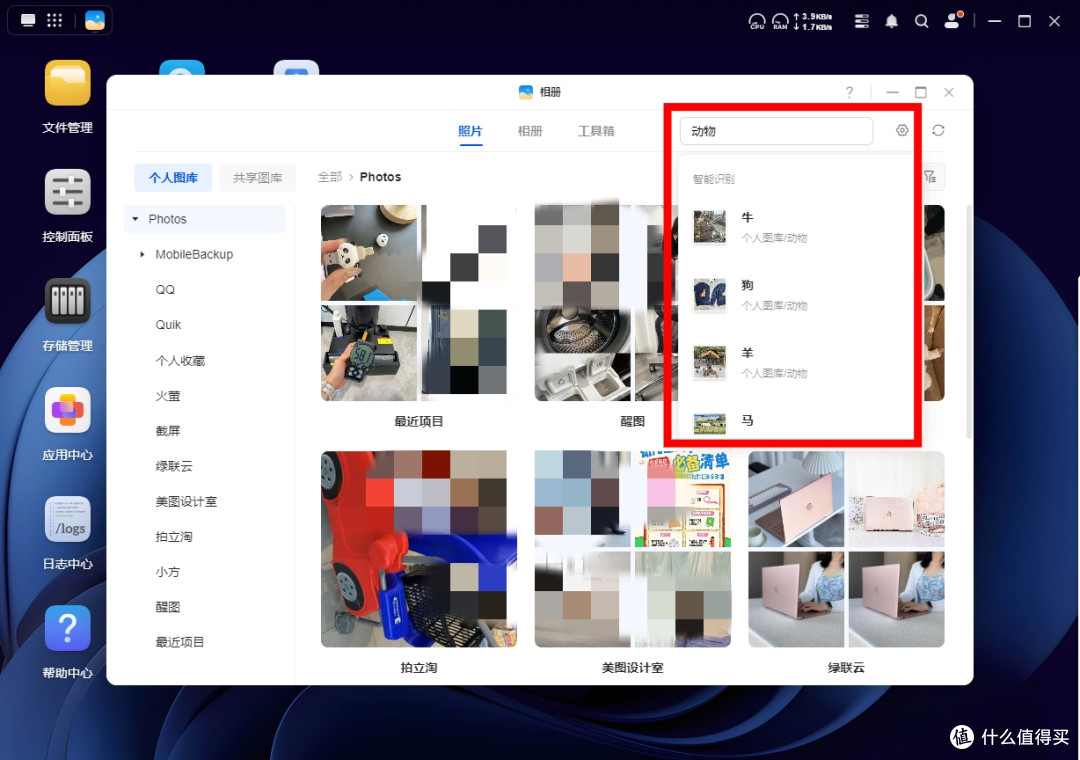Open the notifications bell

coord(891,21)
